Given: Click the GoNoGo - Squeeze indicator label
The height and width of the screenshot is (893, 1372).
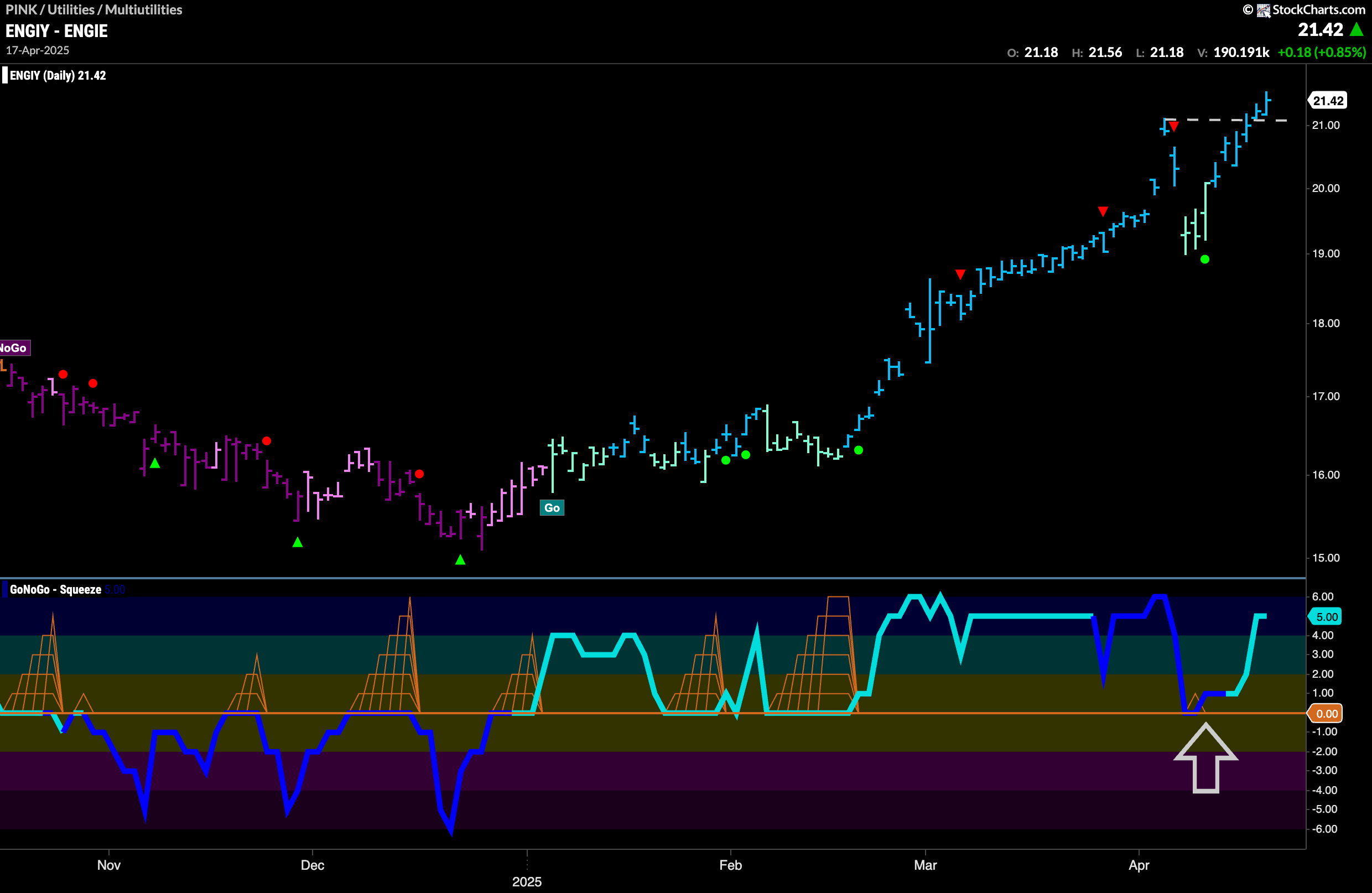Looking at the screenshot, I should tap(55, 589).
